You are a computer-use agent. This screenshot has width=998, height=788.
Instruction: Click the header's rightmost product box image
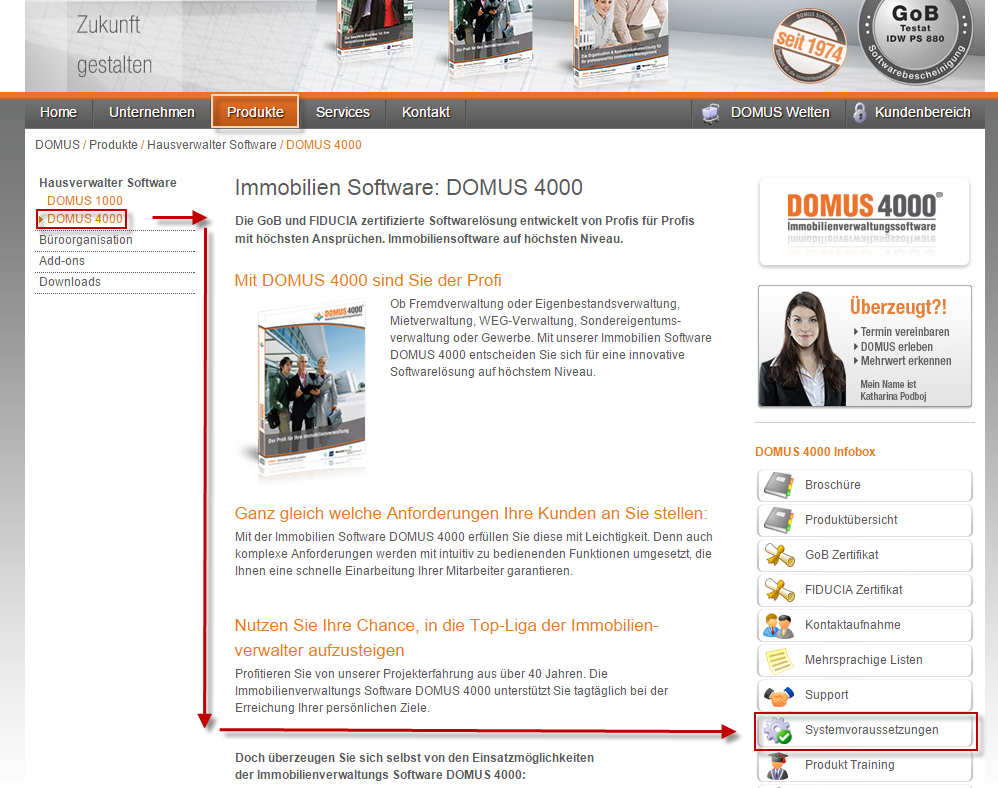621,39
